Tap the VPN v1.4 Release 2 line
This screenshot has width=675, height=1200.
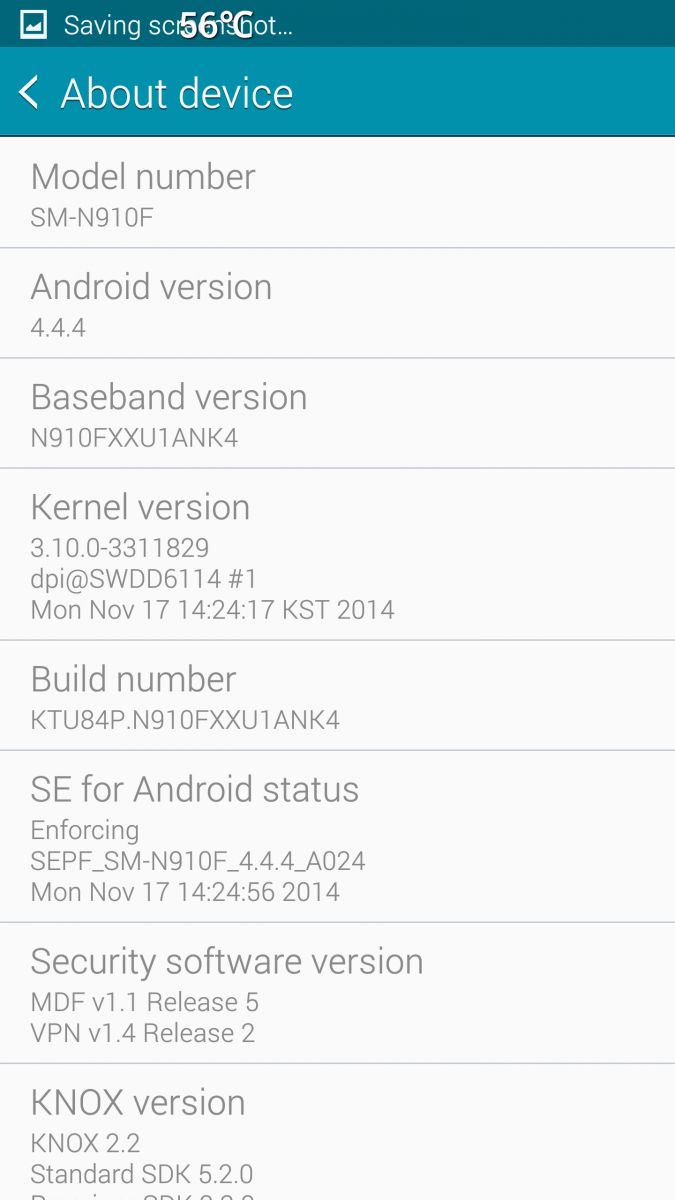click(143, 1032)
